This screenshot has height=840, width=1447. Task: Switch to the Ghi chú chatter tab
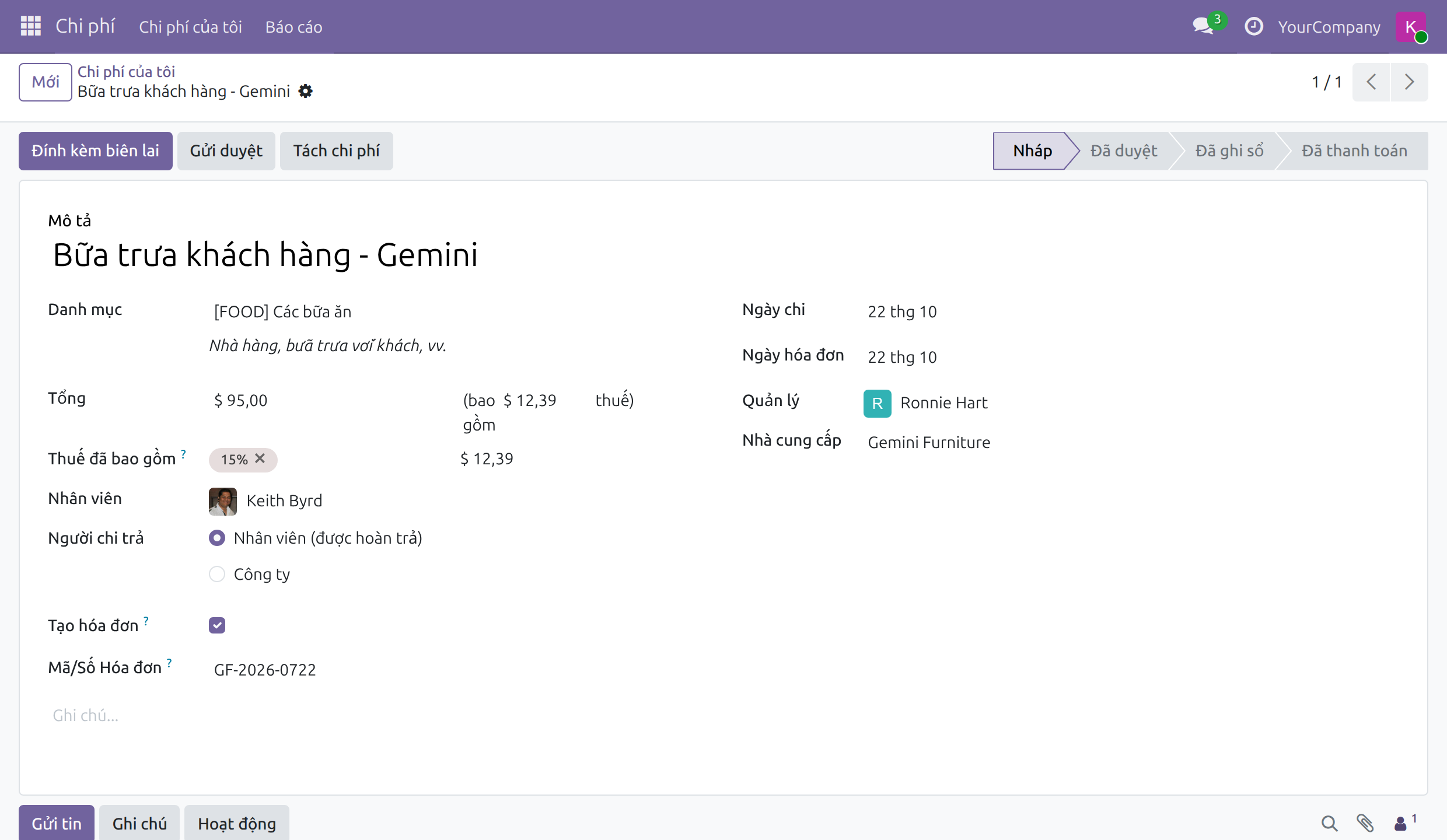coord(139,823)
